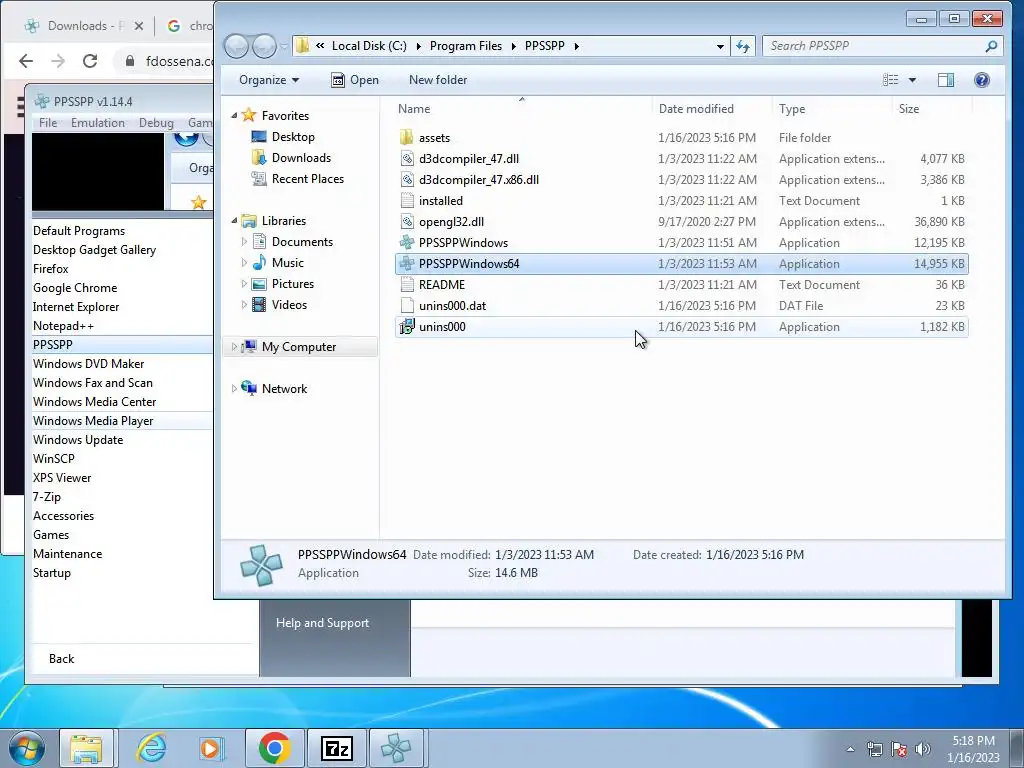Open recent pages dropdown near nav arrows
Screen dimensions: 1024x768
[x=284, y=46]
